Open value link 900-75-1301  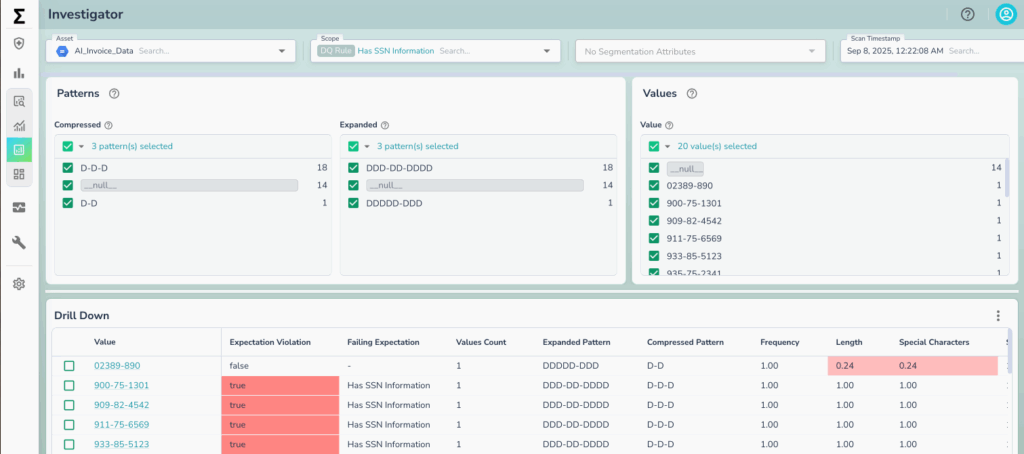(x=121, y=385)
